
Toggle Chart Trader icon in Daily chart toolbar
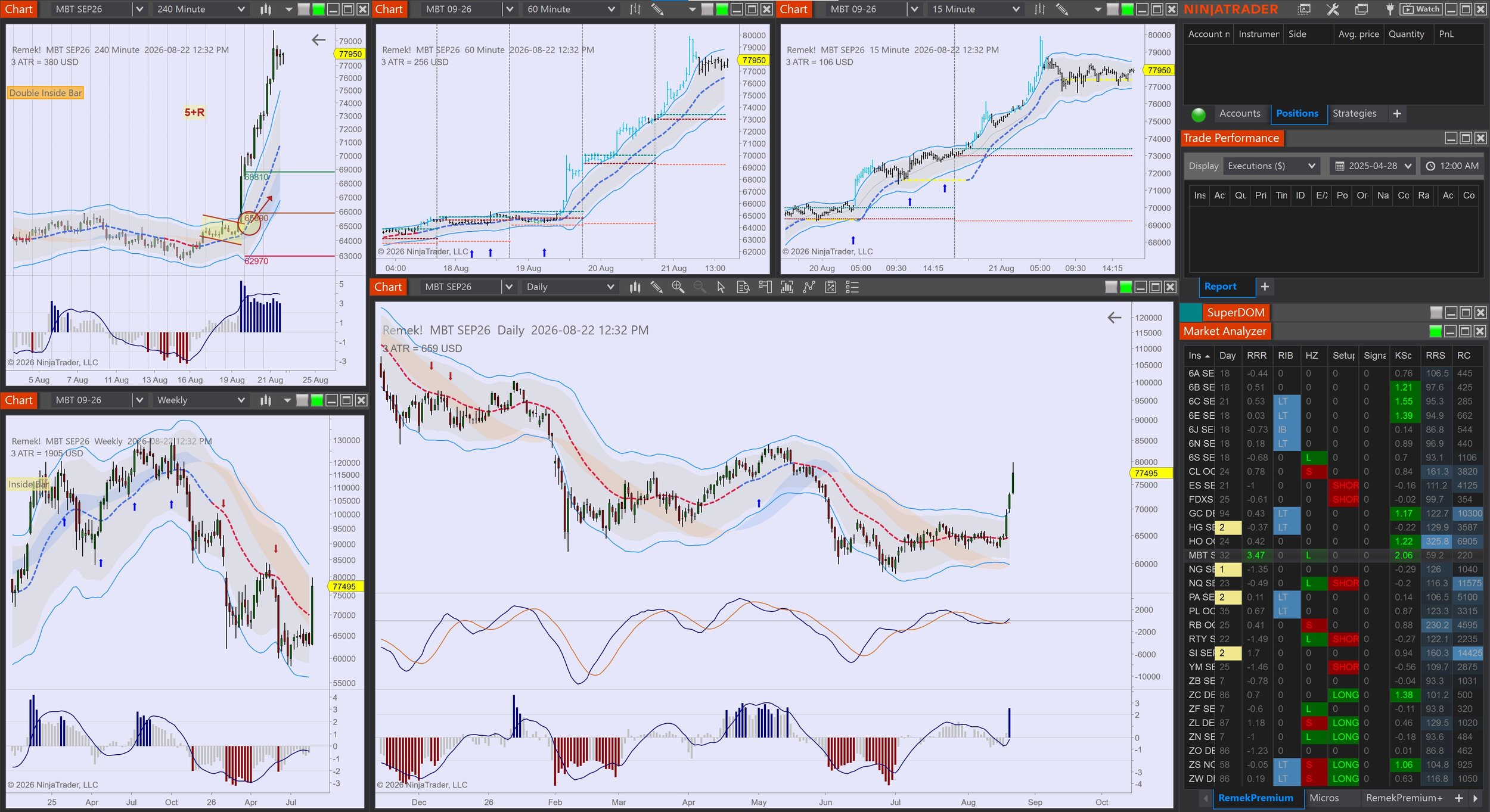pyautogui.click(x=765, y=287)
